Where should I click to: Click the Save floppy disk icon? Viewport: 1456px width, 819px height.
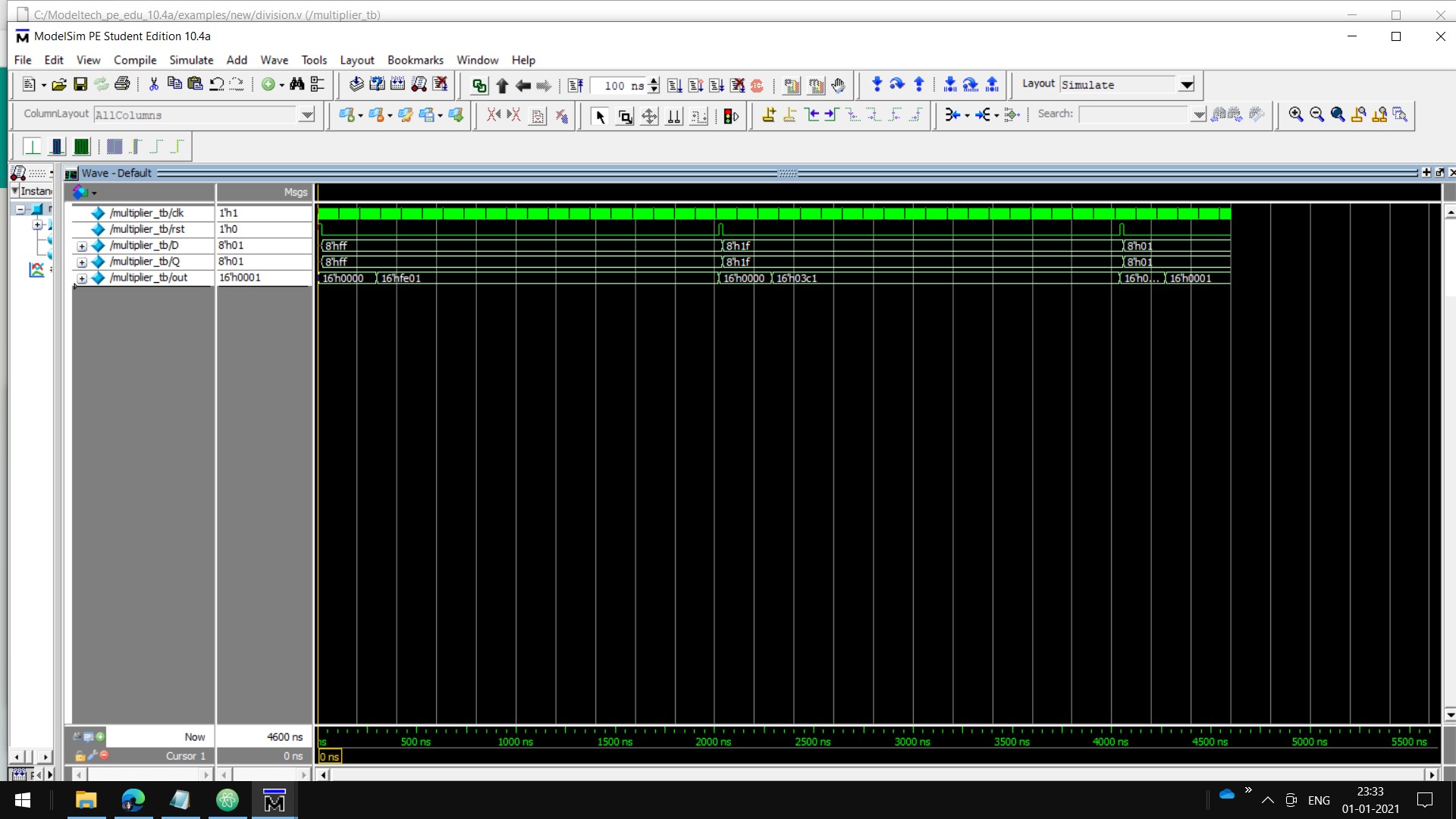80,84
